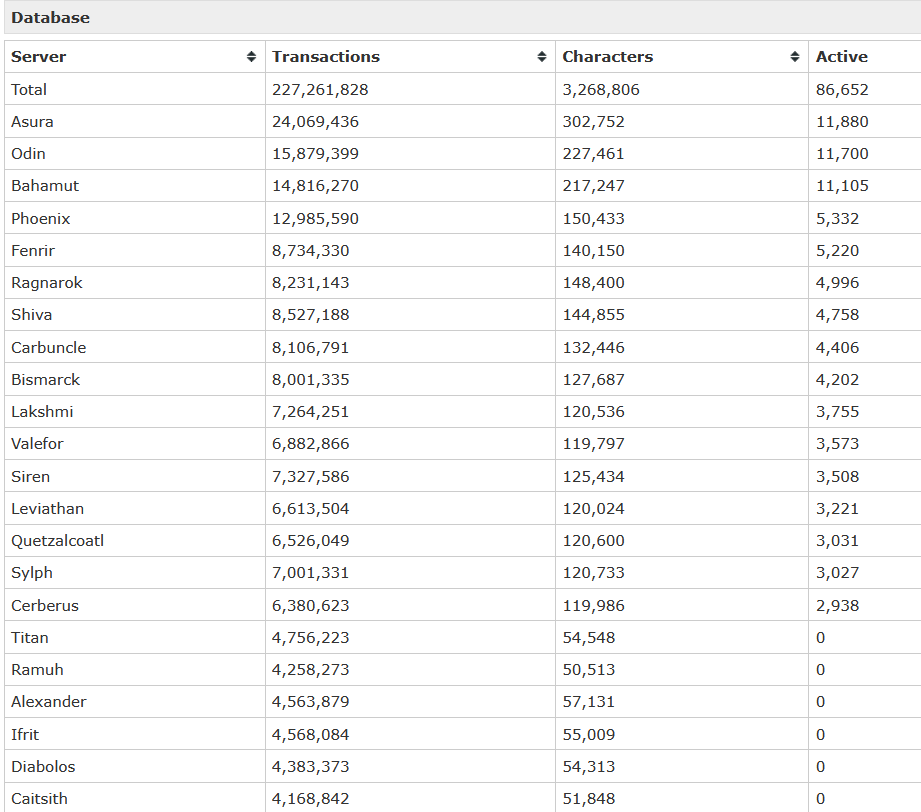Select the Odin server name
Screen dimensions: 921x812
pyautogui.click(x=28, y=153)
